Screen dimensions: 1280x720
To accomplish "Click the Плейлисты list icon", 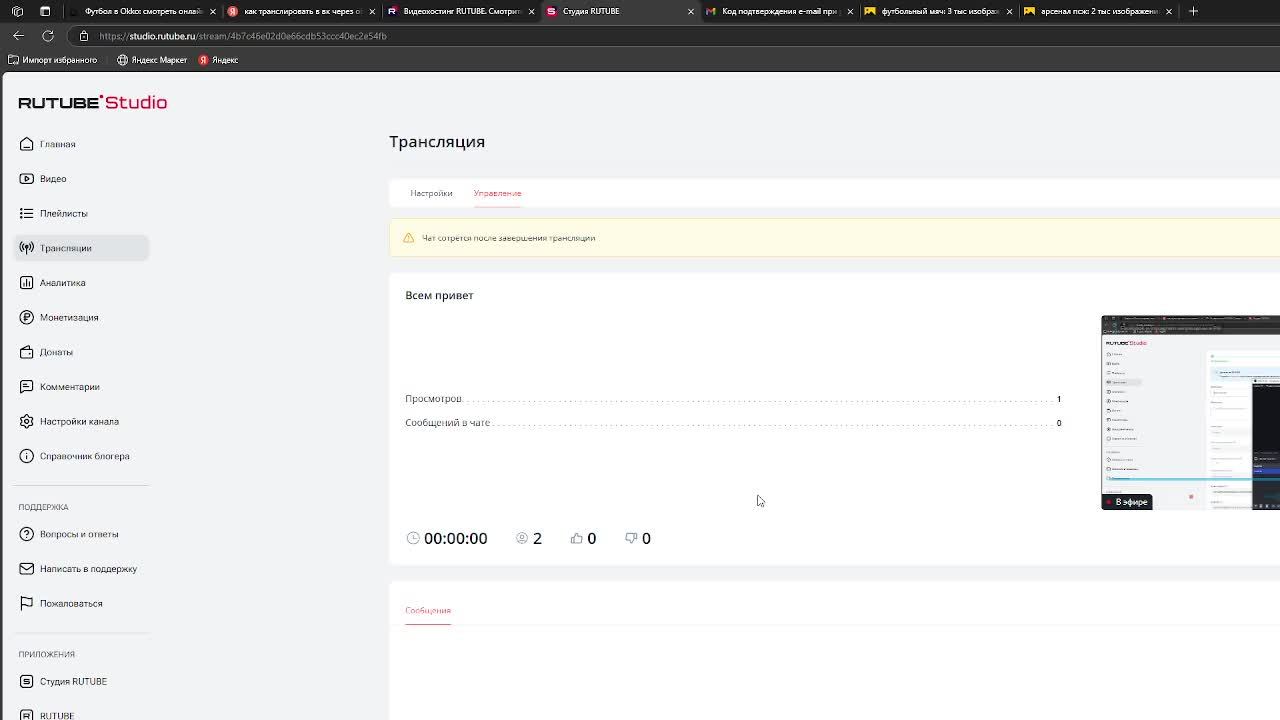I will pos(27,213).
